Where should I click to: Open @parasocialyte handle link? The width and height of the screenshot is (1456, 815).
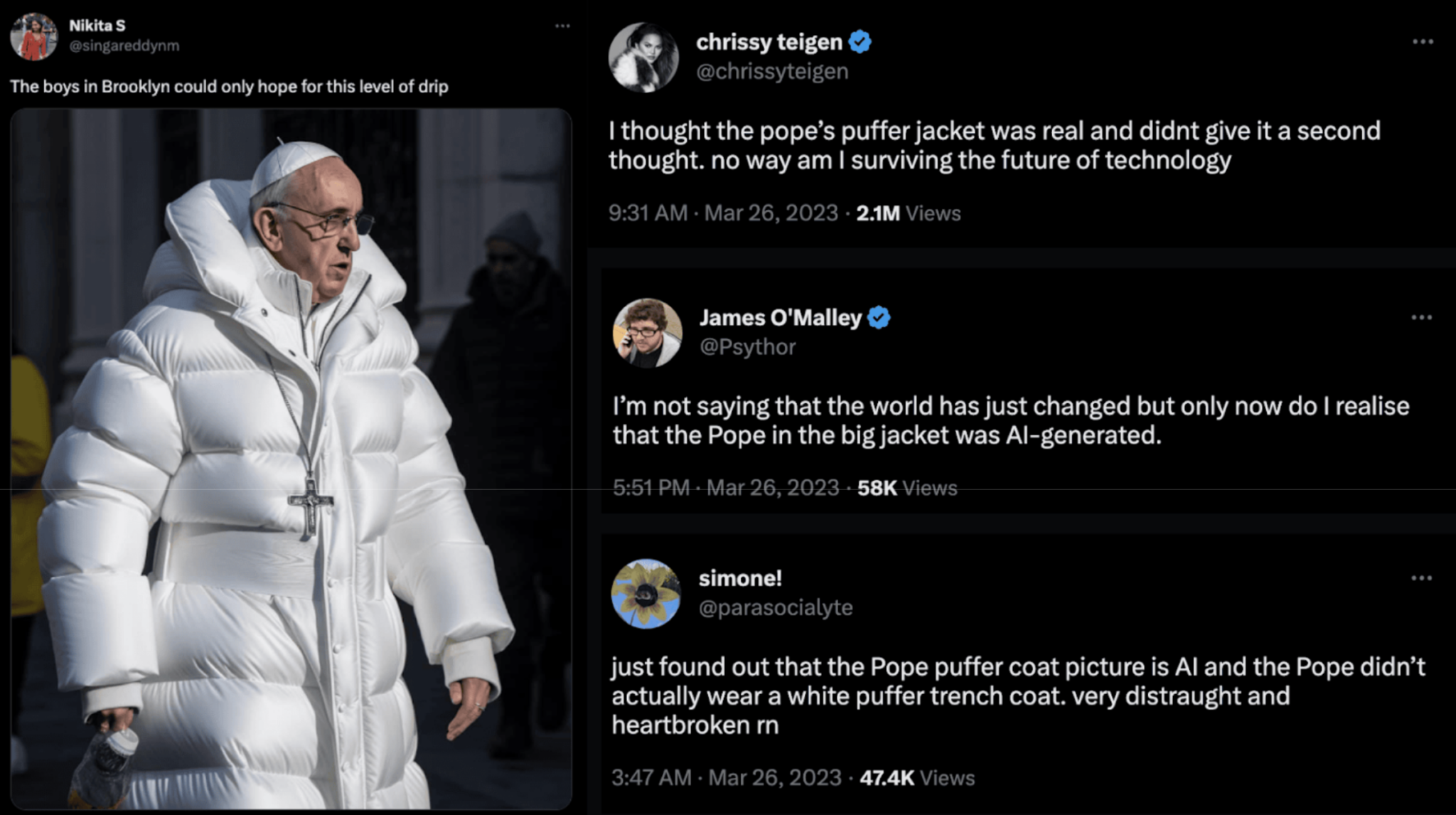[x=776, y=607]
